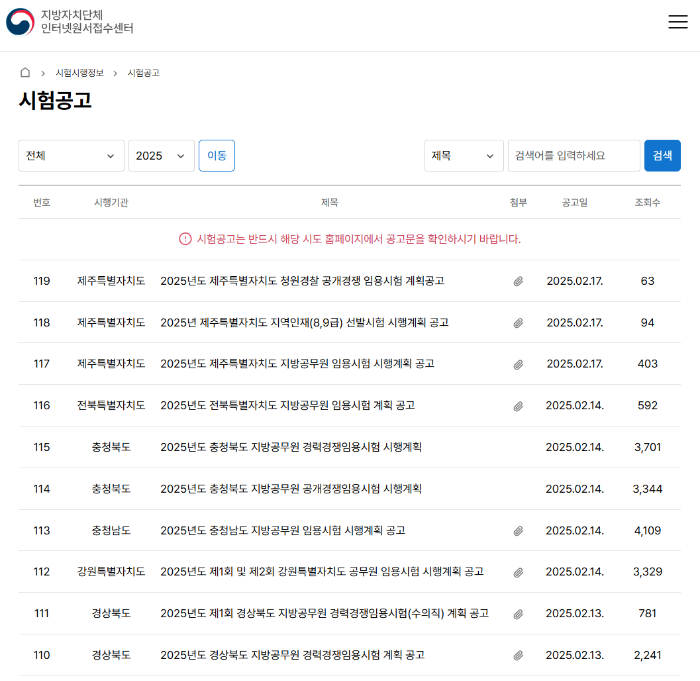This screenshot has width=700, height=681.
Task: Open 제주특별자치도 지방공무원 임용시험 시행계획 공고
Action: click(x=297, y=363)
